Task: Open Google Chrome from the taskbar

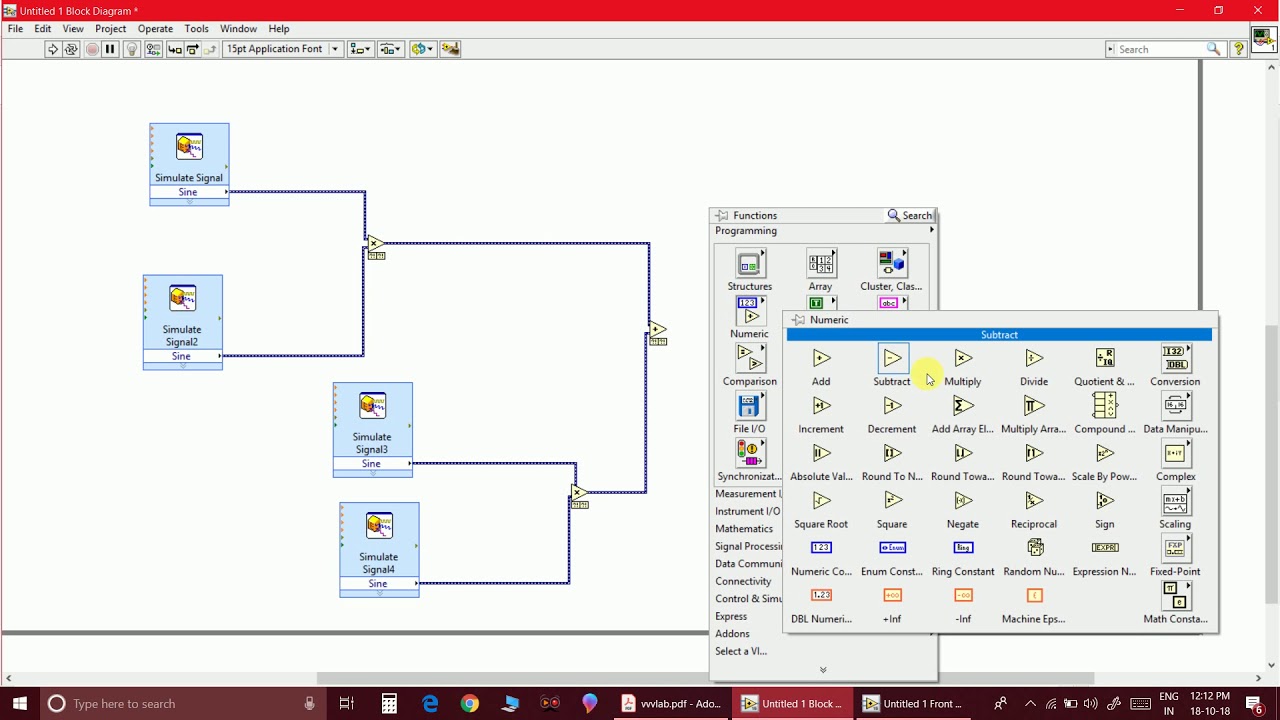Action: click(x=470, y=704)
